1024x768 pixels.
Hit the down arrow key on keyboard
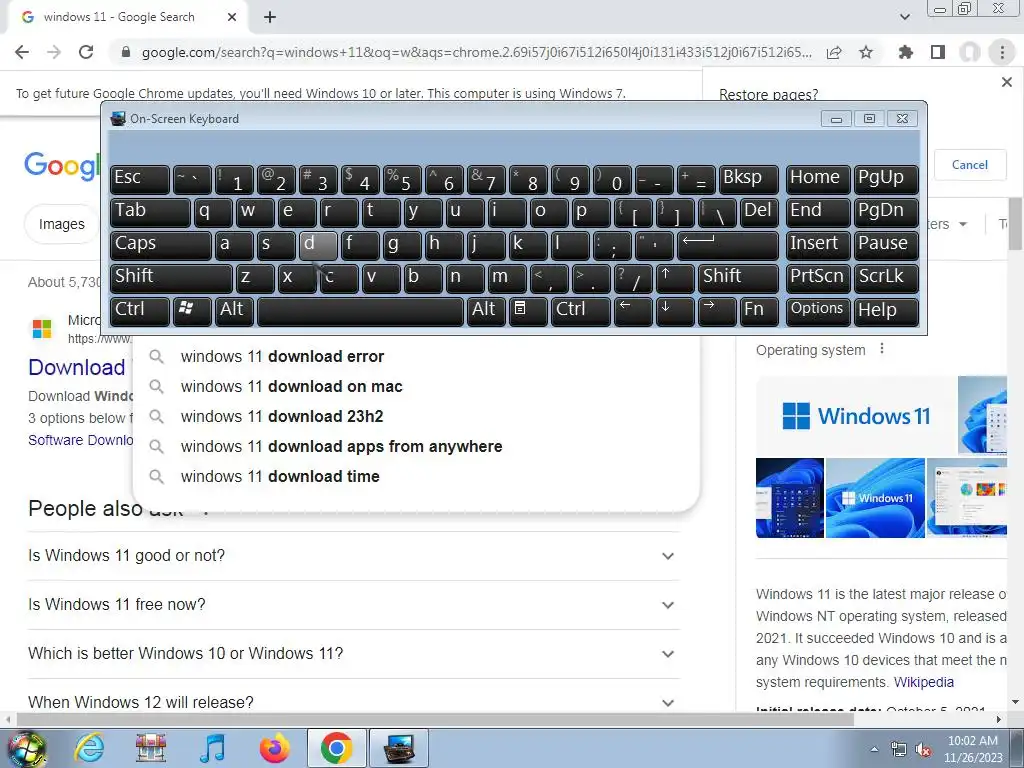click(675, 310)
